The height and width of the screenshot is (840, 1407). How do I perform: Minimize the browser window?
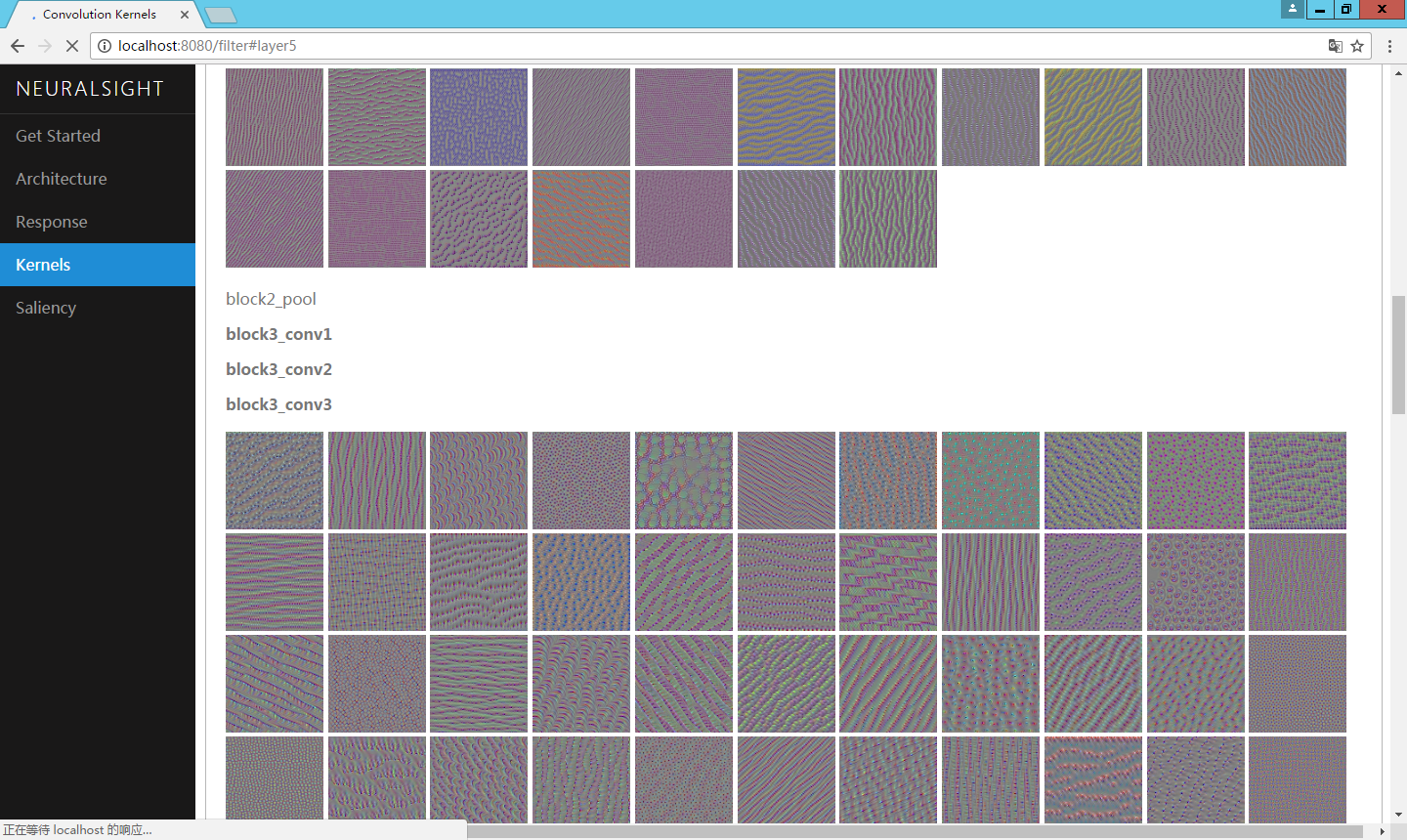point(1320,9)
